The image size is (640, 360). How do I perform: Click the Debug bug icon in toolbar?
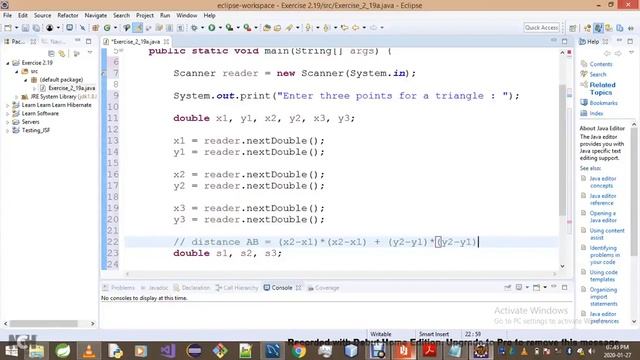(x=194, y=28)
